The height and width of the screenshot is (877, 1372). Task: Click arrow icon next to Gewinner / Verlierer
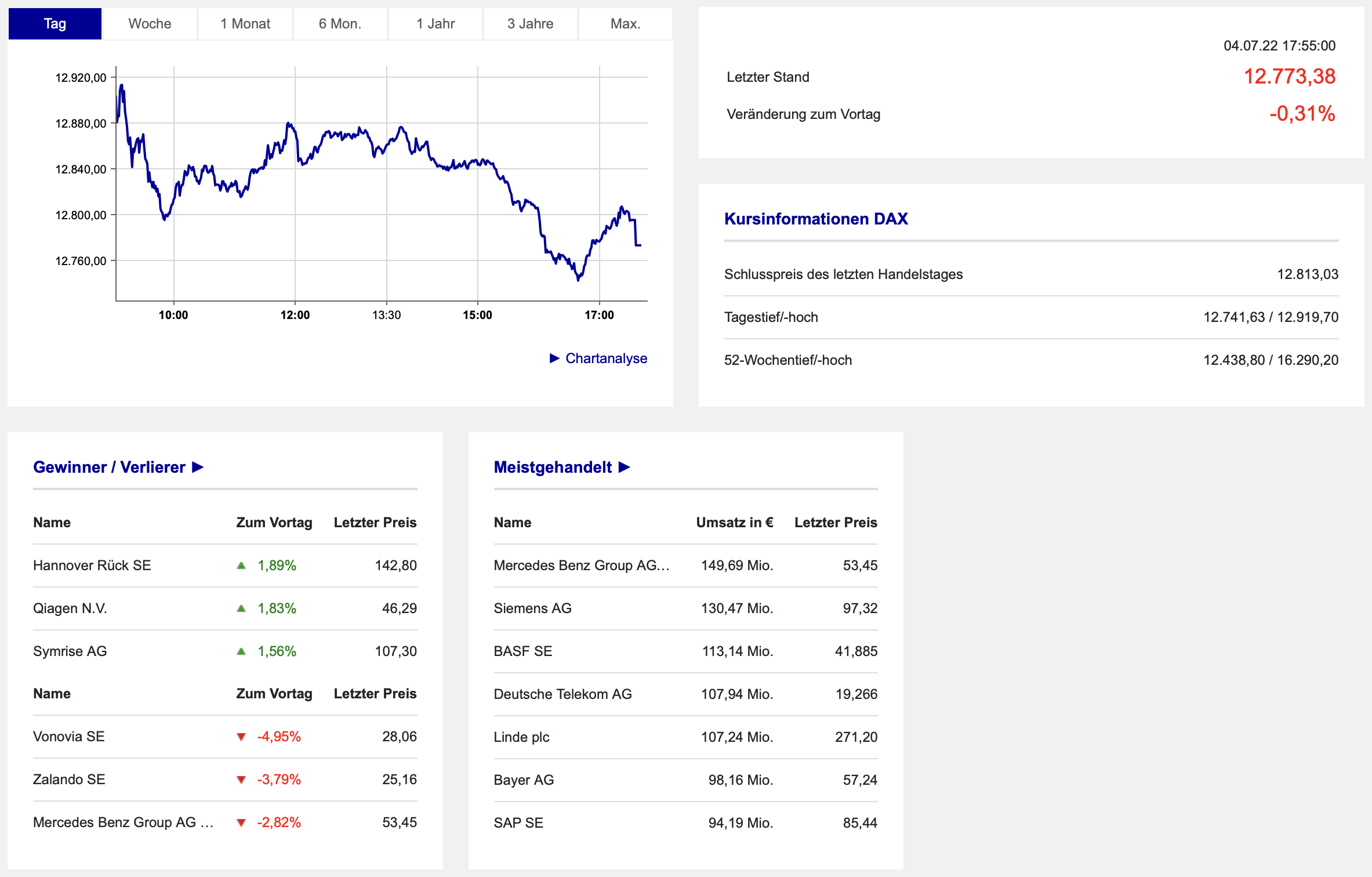(198, 467)
